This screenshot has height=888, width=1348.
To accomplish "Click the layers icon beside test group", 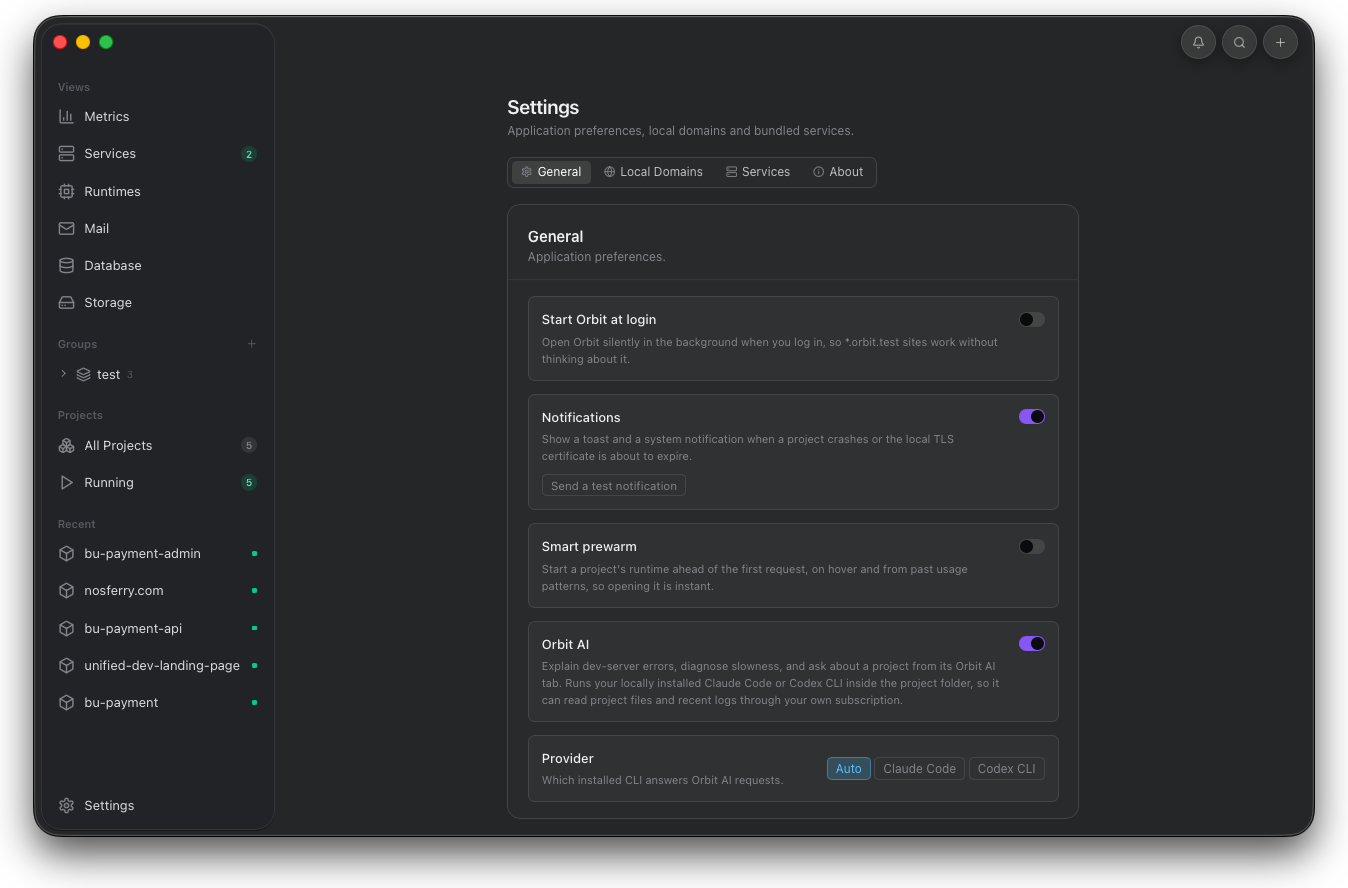I will tap(83, 374).
